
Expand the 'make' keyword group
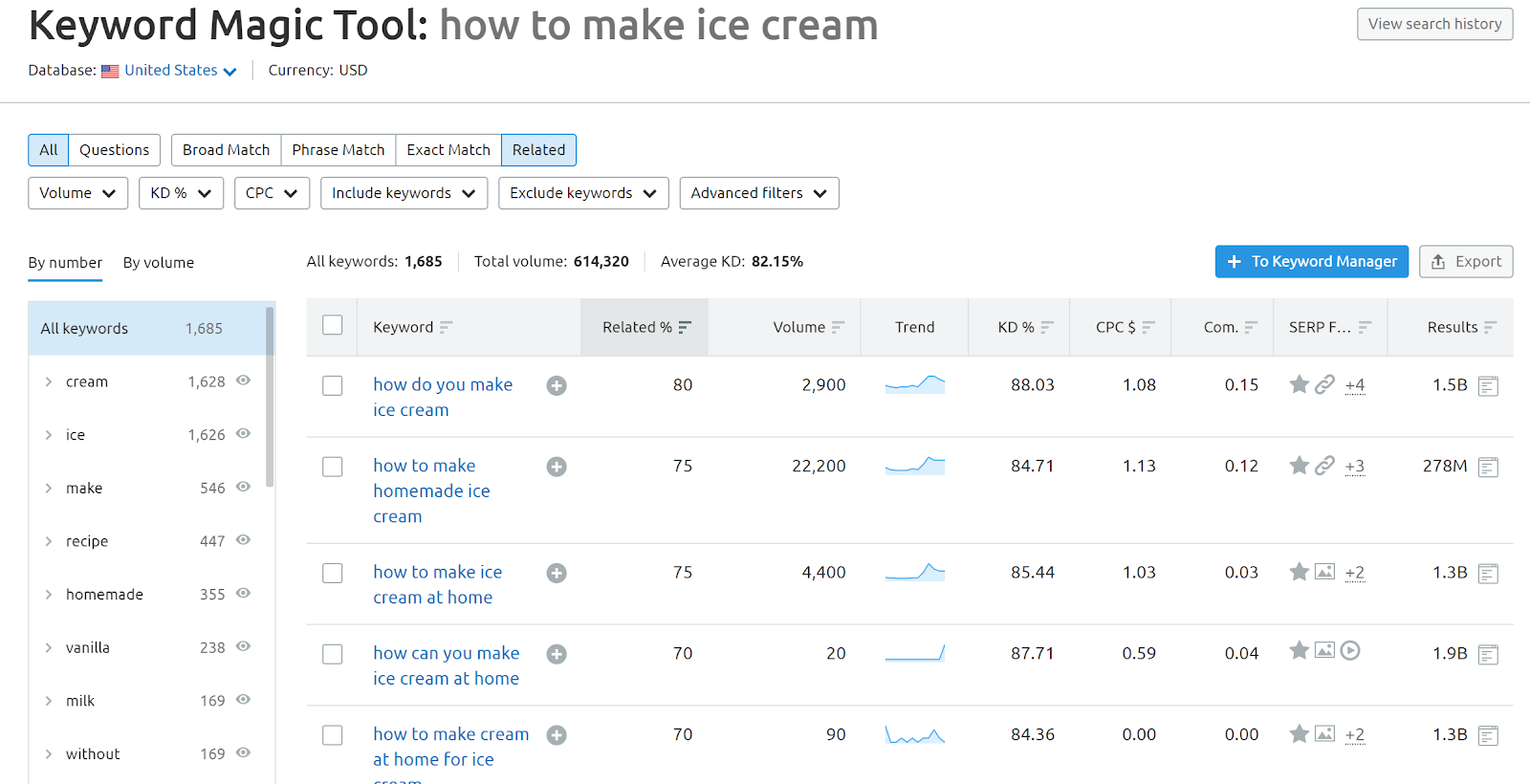tap(49, 489)
